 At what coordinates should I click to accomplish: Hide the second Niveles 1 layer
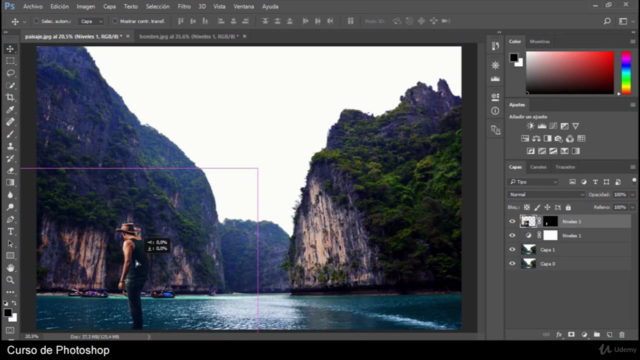pos(512,236)
